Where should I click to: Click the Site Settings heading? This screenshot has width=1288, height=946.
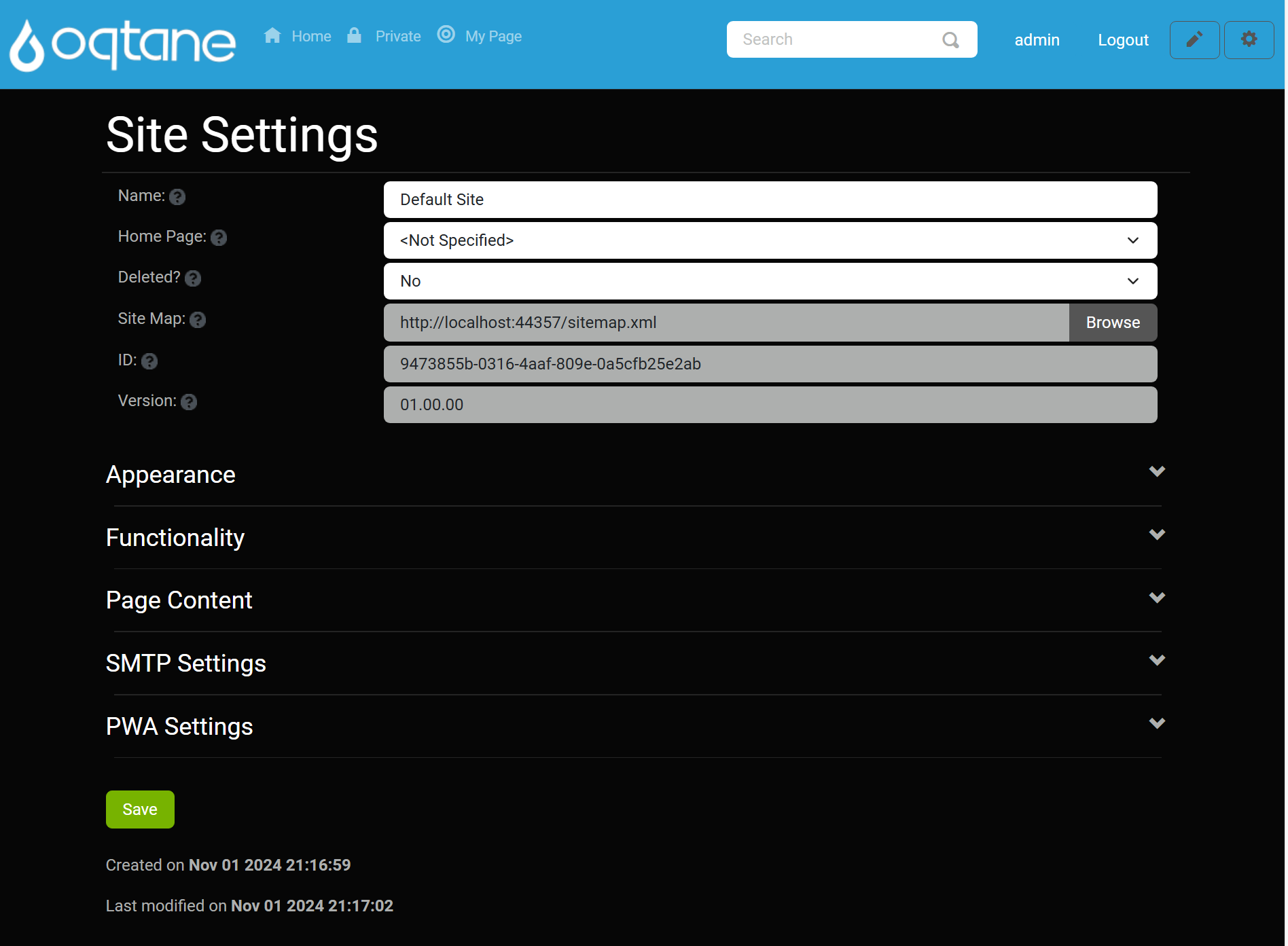coord(242,135)
